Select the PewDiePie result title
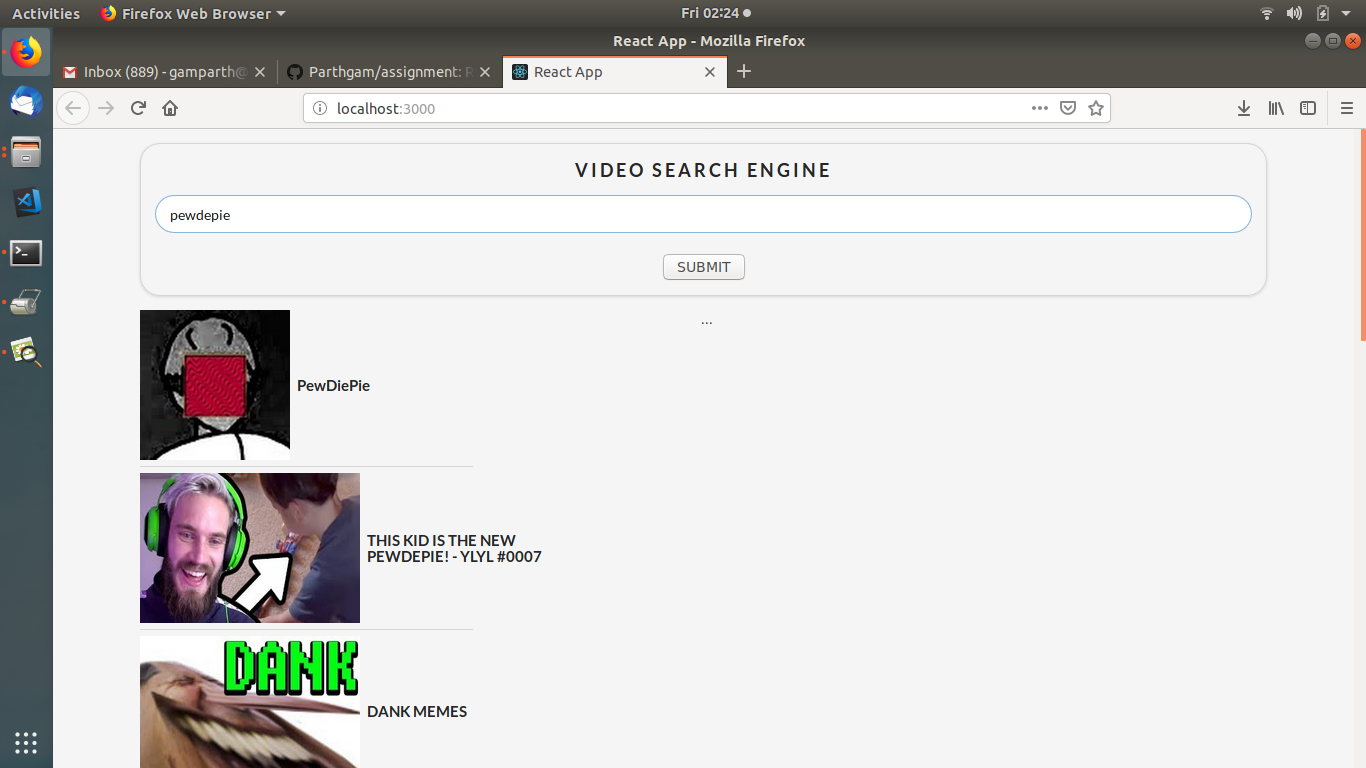Screen dimensions: 1366x768 [x=333, y=386]
